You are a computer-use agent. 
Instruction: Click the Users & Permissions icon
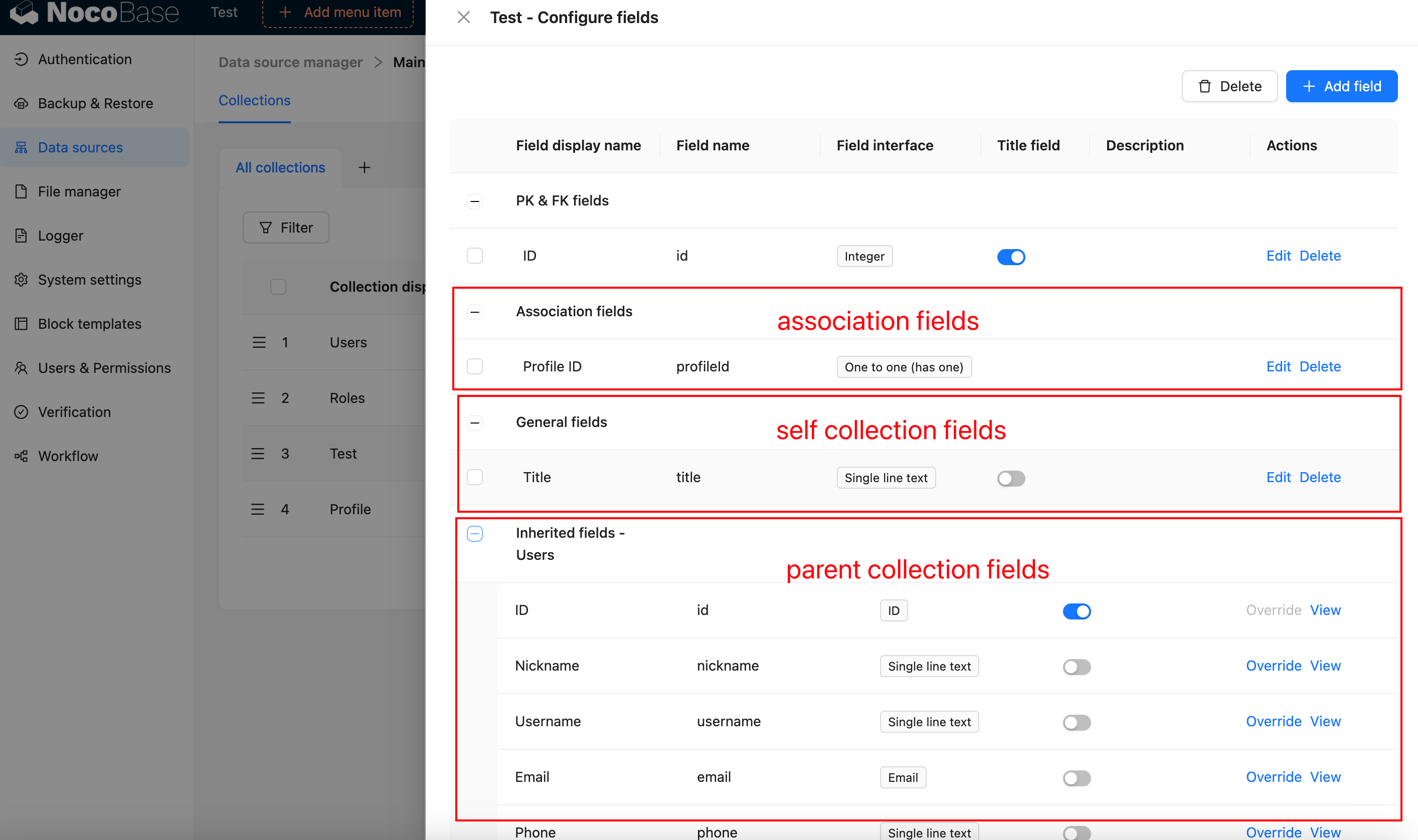[x=21, y=368]
